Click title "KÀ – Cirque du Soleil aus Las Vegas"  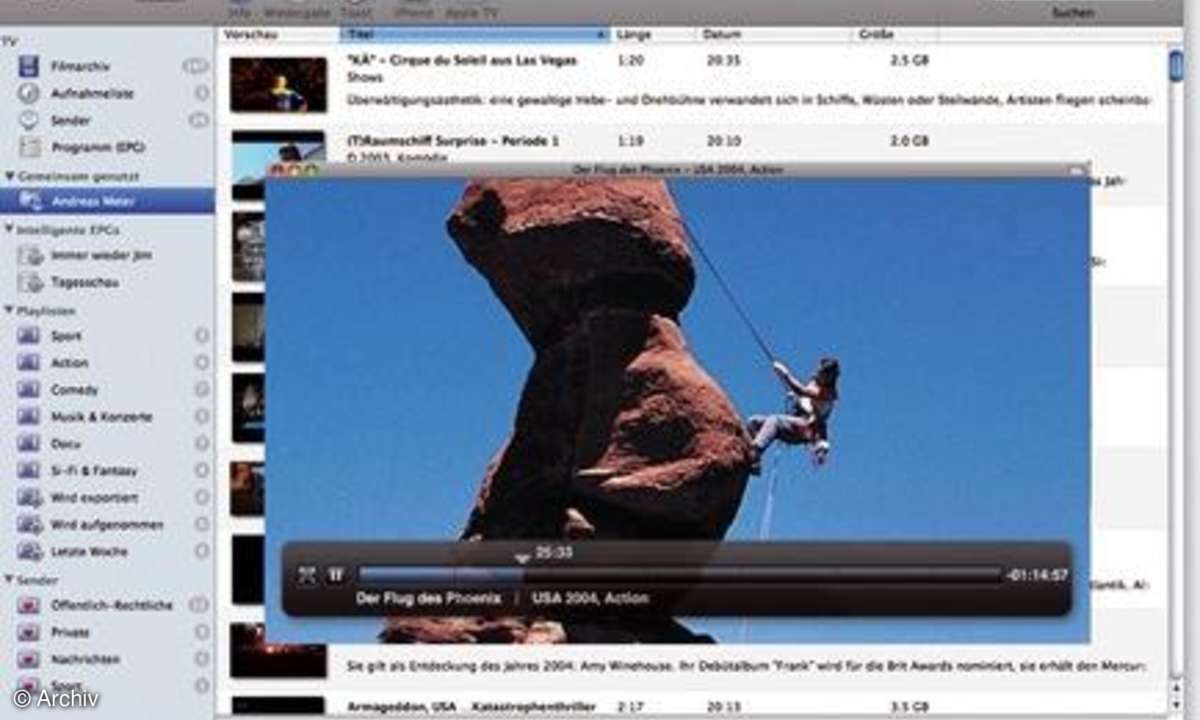click(462, 61)
